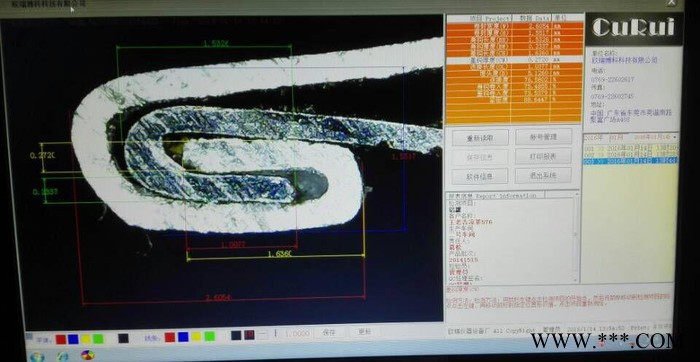Click the 打印报表 button
The height and width of the screenshot is (362, 700).
point(543,156)
